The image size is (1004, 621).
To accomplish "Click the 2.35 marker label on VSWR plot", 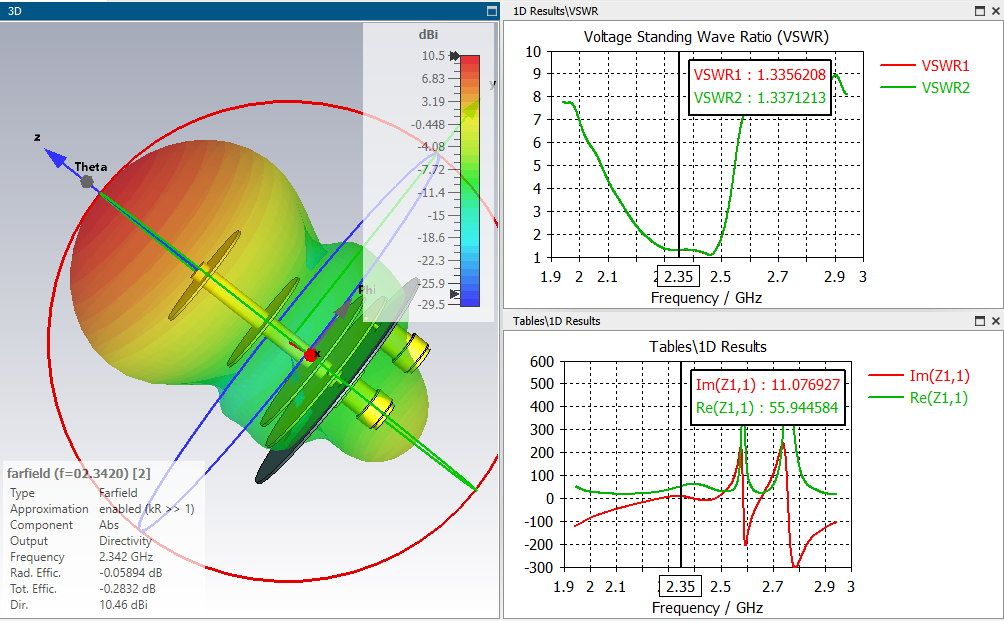I will [x=679, y=277].
